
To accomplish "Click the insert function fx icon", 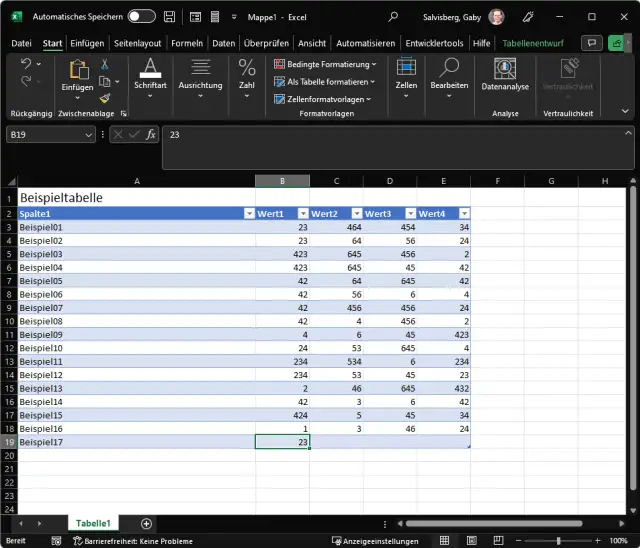I will tap(150, 134).
